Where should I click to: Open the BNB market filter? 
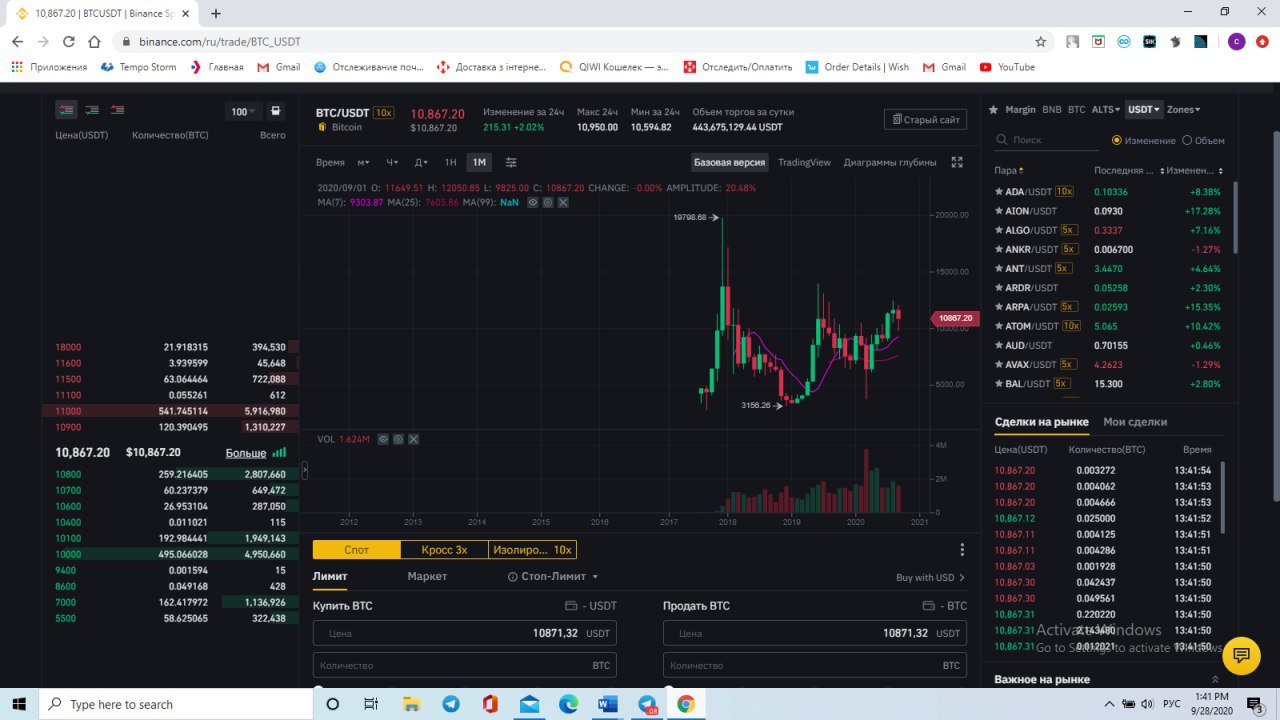point(1052,109)
